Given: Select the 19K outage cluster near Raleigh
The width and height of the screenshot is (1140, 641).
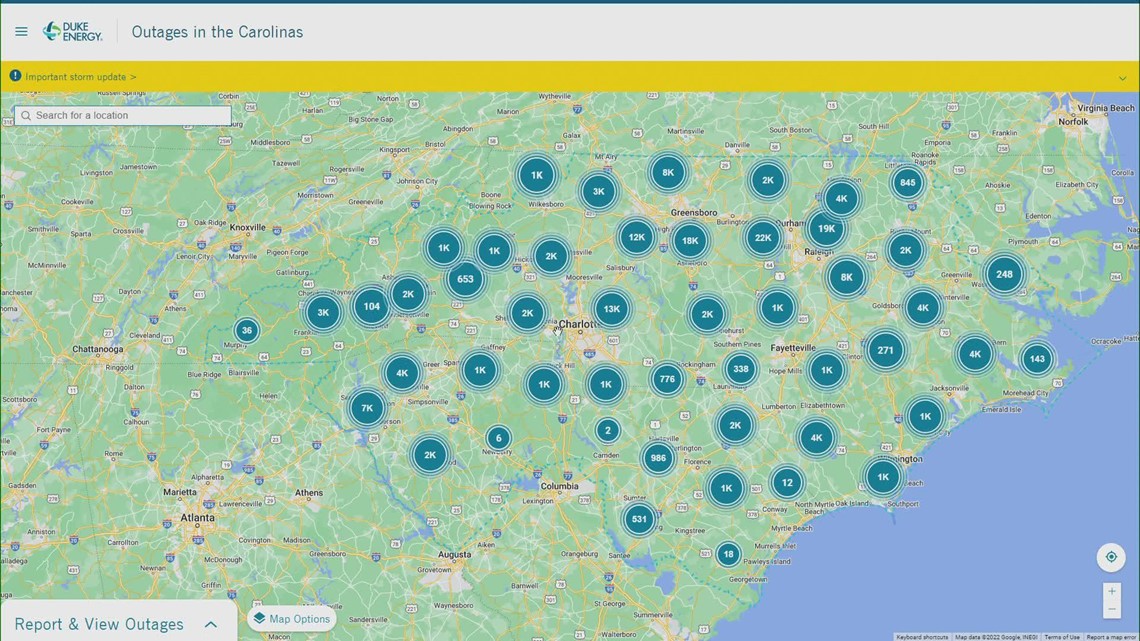Looking at the screenshot, I should [824, 228].
